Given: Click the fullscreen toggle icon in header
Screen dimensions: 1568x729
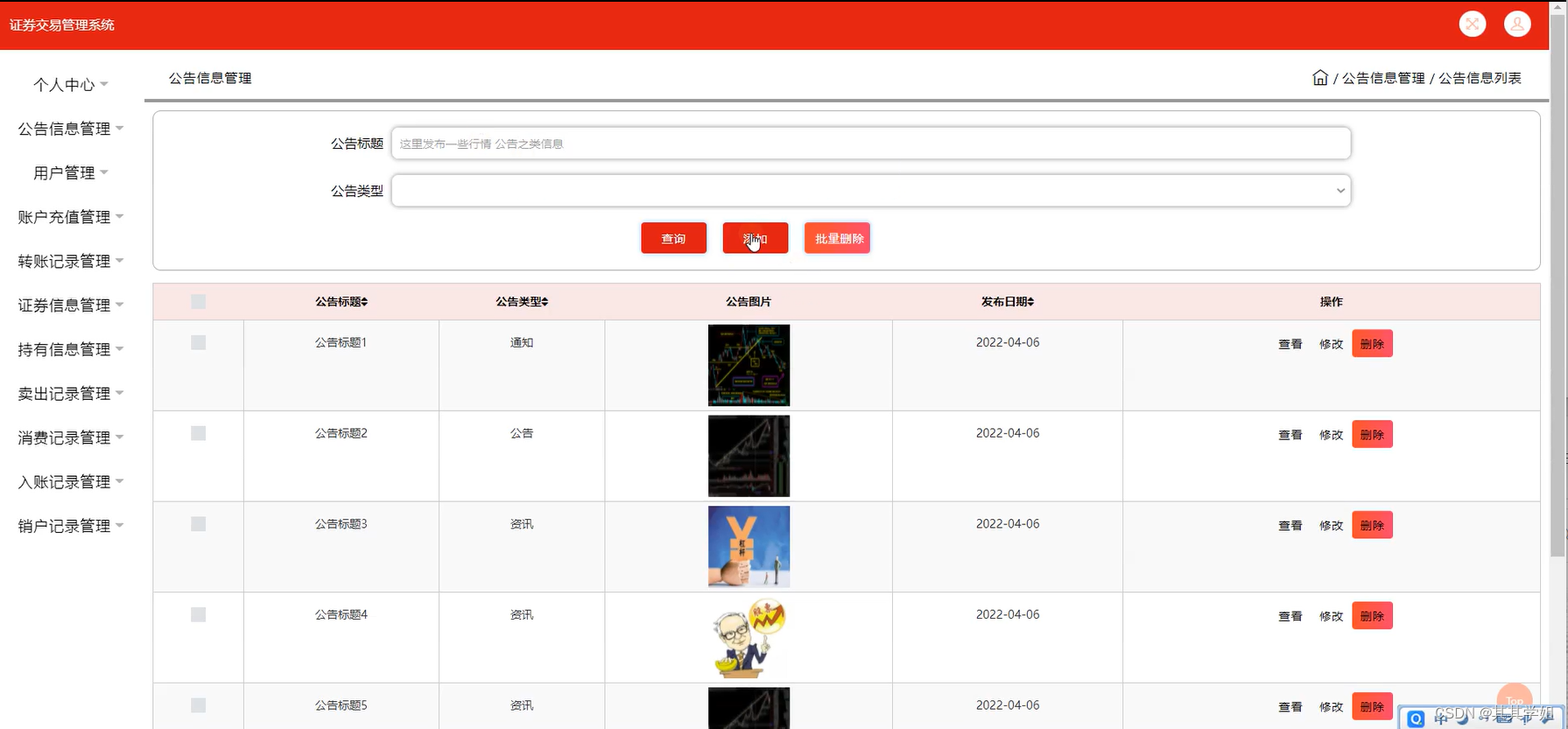Looking at the screenshot, I should [x=1473, y=24].
